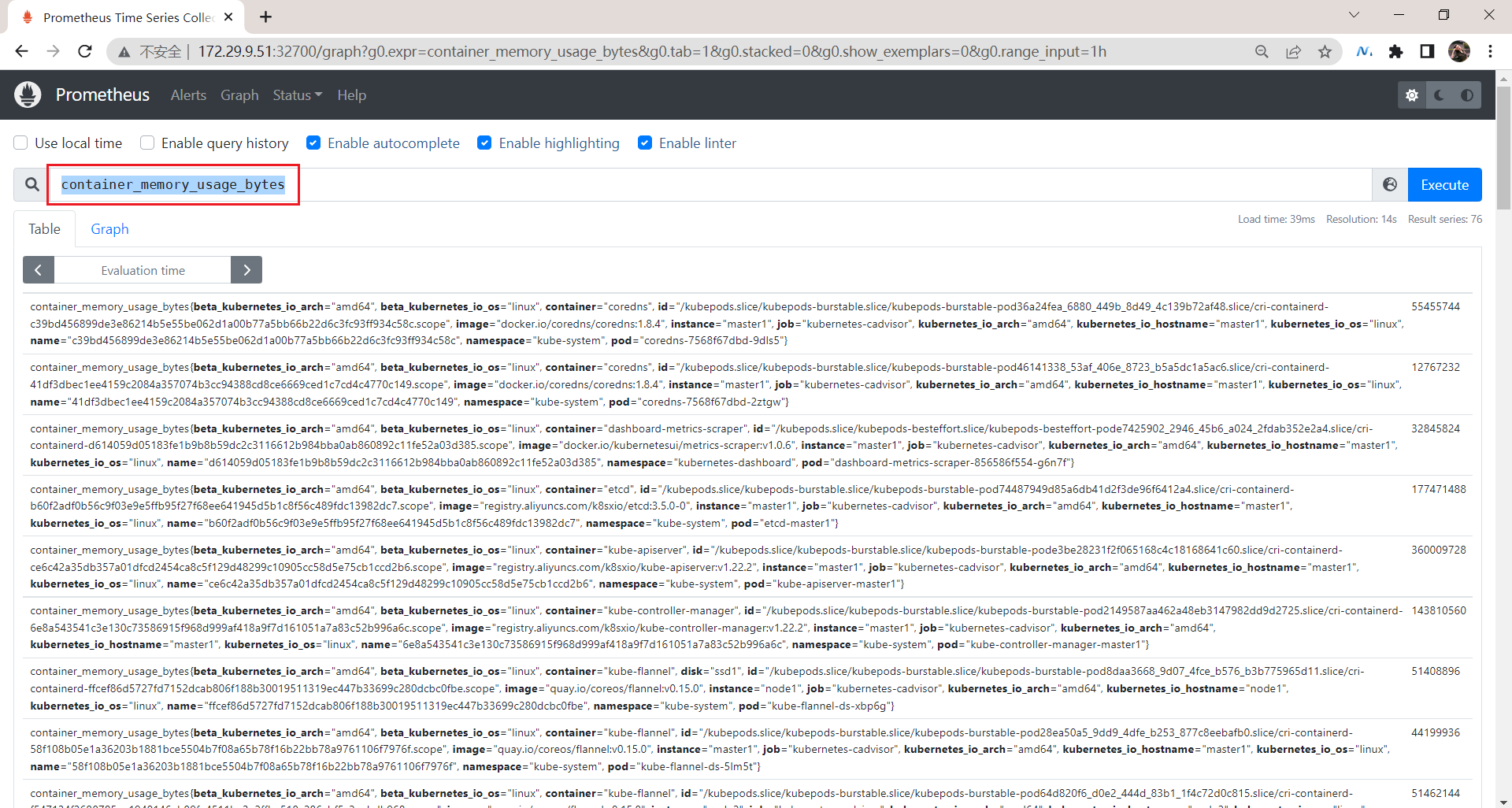The height and width of the screenshot is (808, 1512).
Task: Enable Use local time checkbox
Action: tap(21, 143)
